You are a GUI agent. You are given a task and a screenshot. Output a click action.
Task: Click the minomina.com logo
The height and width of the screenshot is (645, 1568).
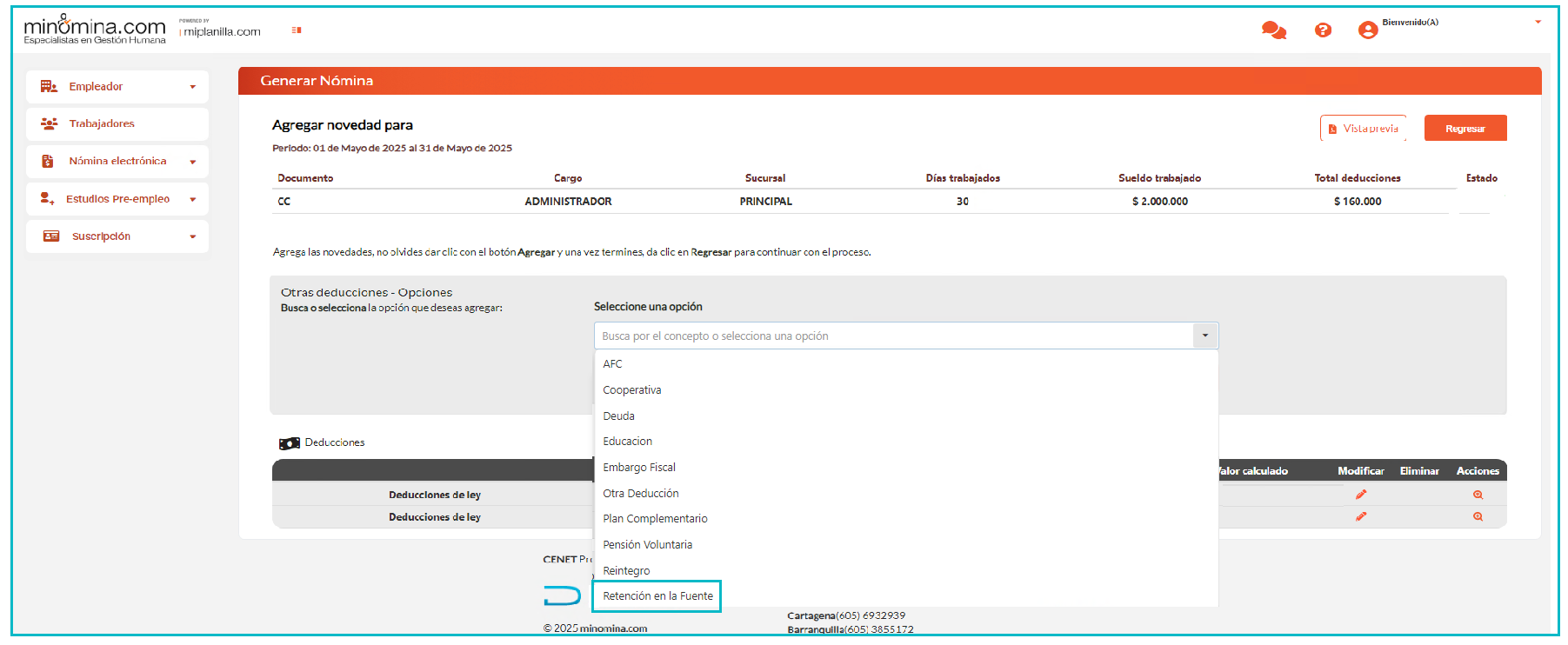pyautogui.click(x=94, y=30)
